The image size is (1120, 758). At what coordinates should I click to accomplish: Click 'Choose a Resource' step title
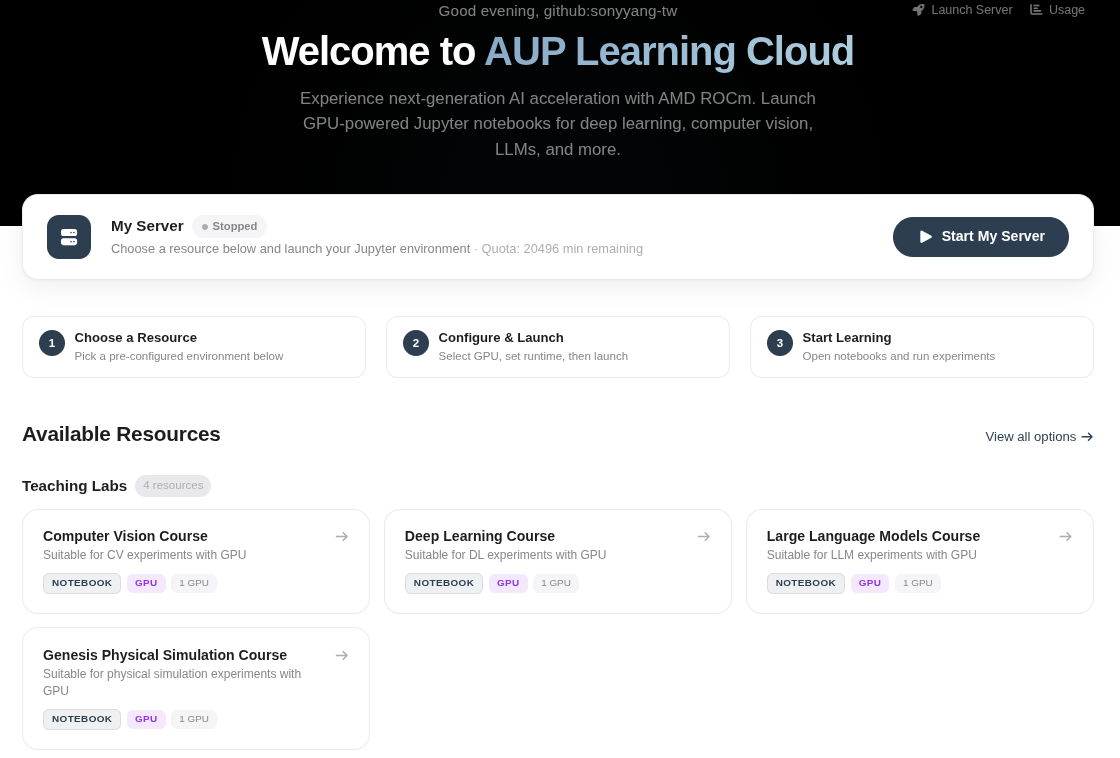click(x=136, y=338)
